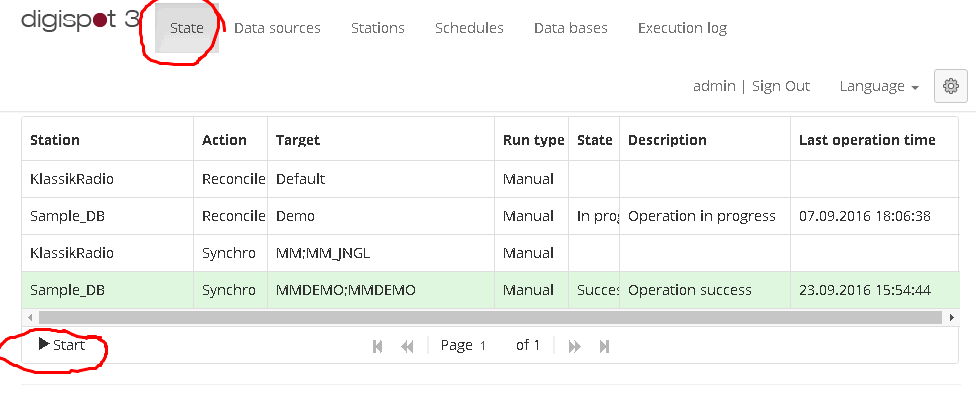The height and width of the screenshot is (394, 976).
Task: Click the Demo target cell
Action: click(x=381, y=216)
